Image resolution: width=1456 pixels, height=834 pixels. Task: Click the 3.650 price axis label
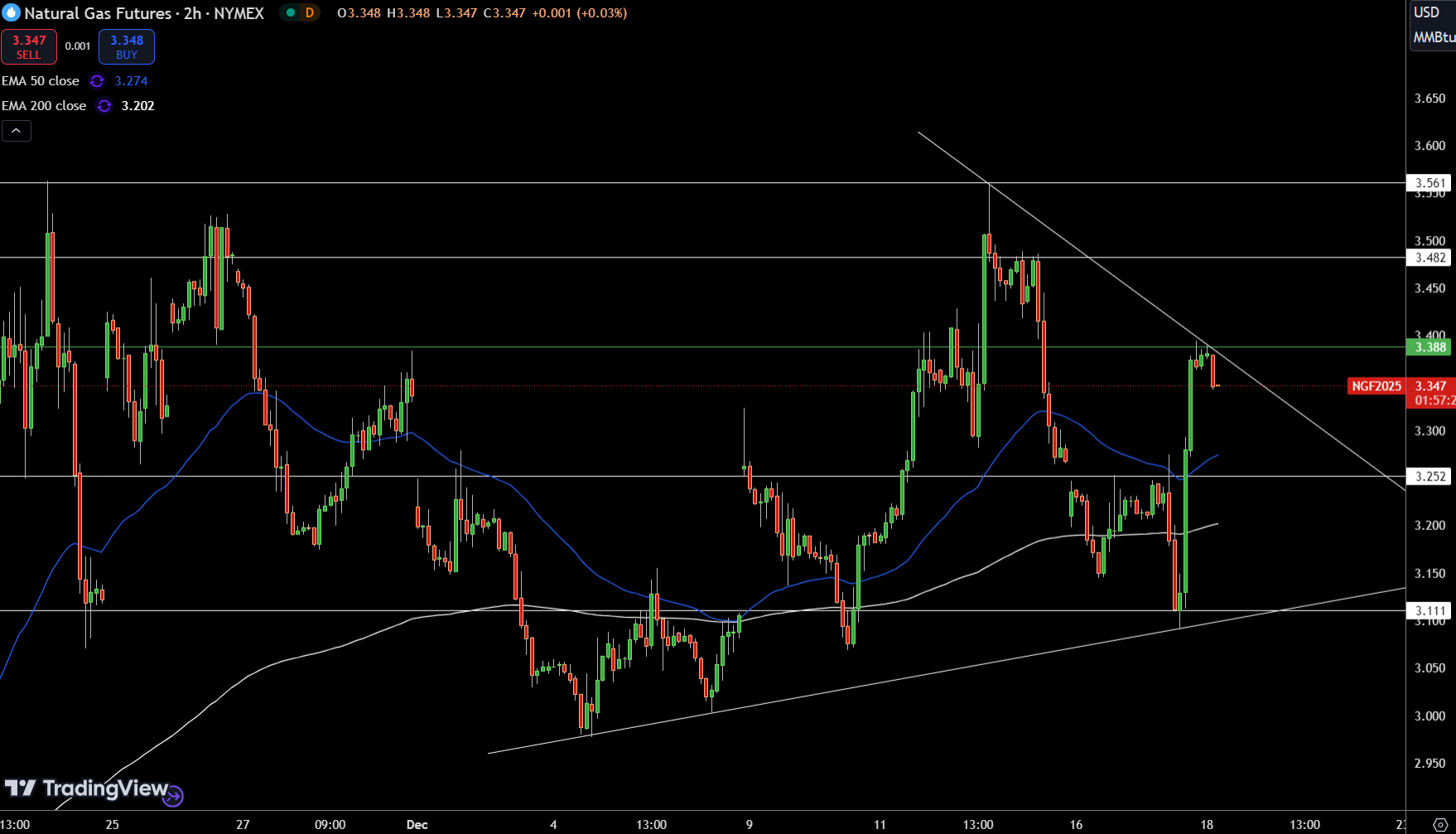tap(1429, 99)
